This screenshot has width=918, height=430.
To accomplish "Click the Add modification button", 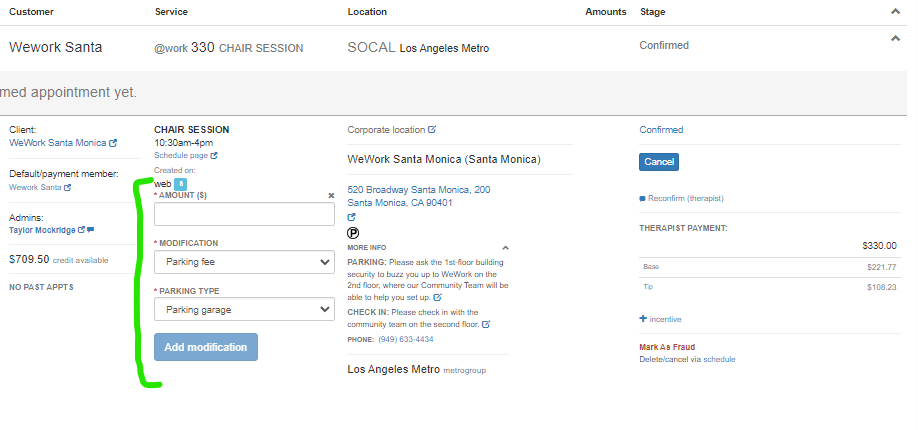I will pyautogui.click(x=206, y=347).
